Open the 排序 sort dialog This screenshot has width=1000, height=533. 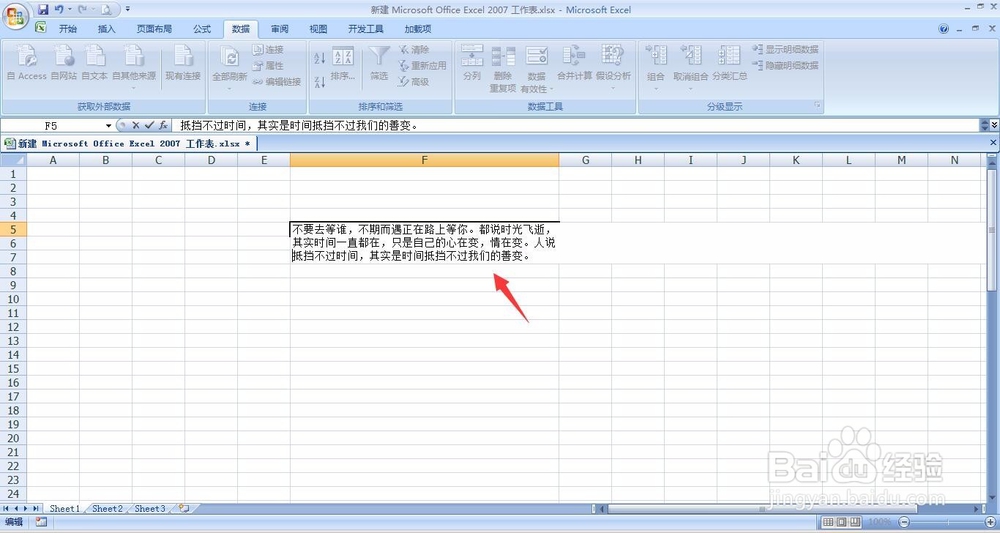[x=343, y=62]
